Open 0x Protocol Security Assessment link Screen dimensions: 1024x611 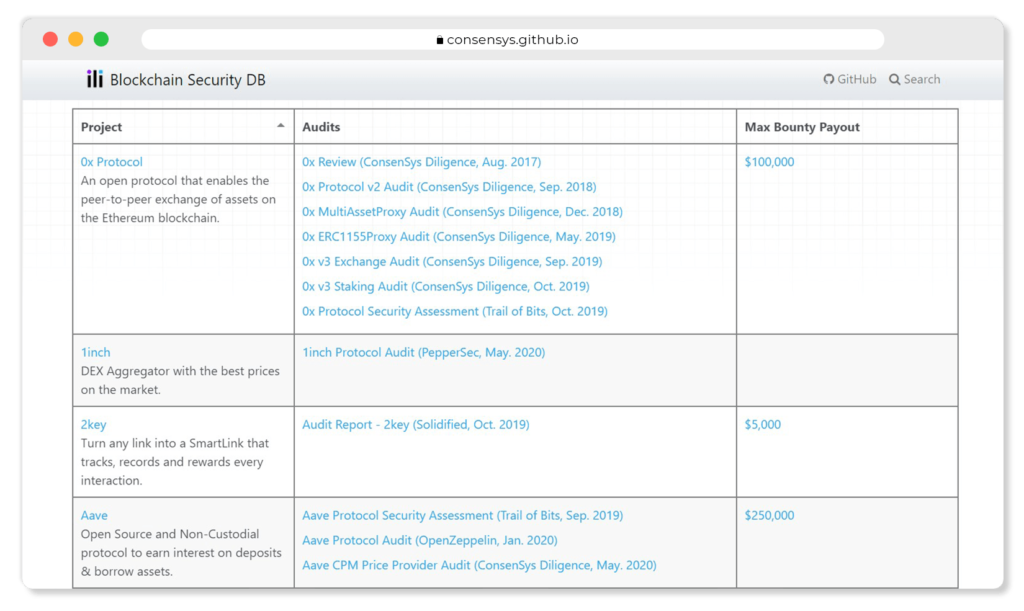(x=455, y=311)
